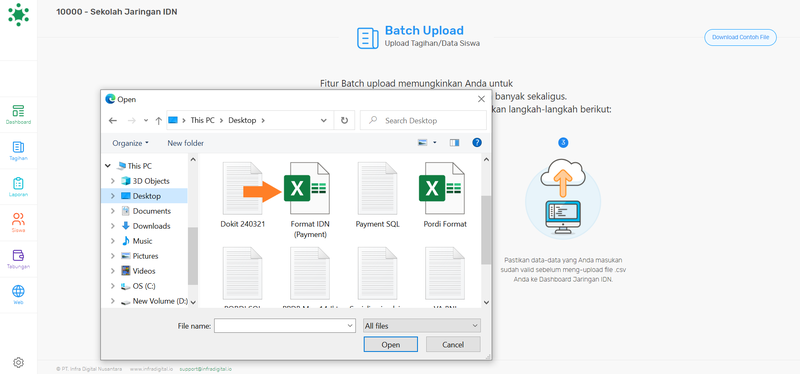Screen dimensions: 800x374
Task: Open settings gear in sidebar
Action: point(18,362)
